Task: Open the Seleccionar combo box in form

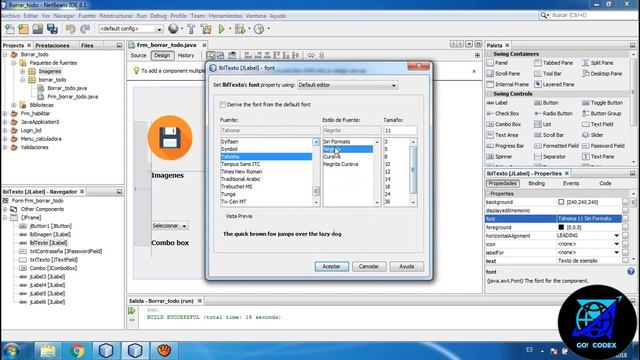Action: (169, 226)
